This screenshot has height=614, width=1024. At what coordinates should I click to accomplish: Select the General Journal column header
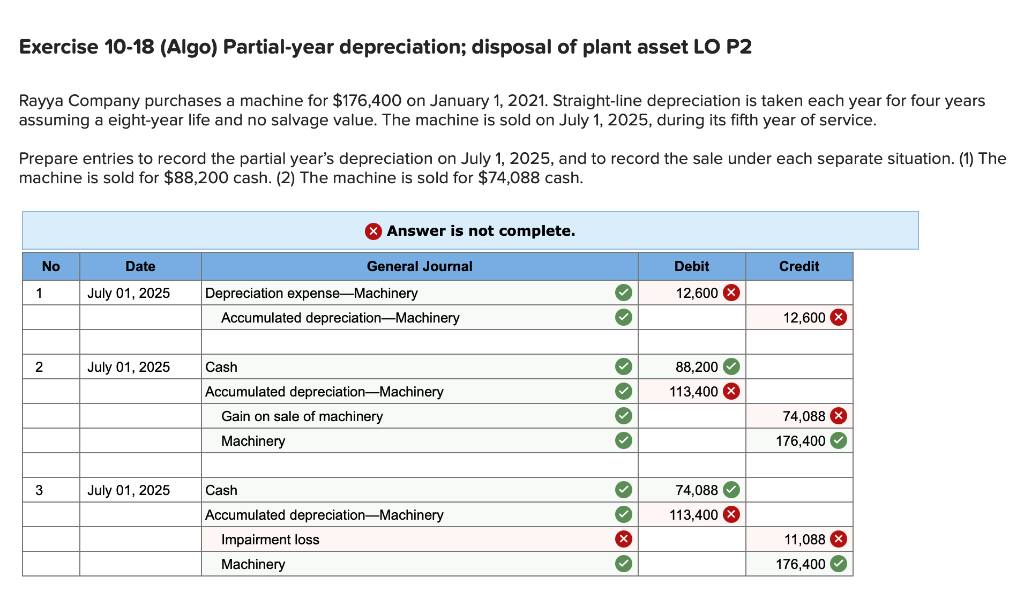point(419,266)
